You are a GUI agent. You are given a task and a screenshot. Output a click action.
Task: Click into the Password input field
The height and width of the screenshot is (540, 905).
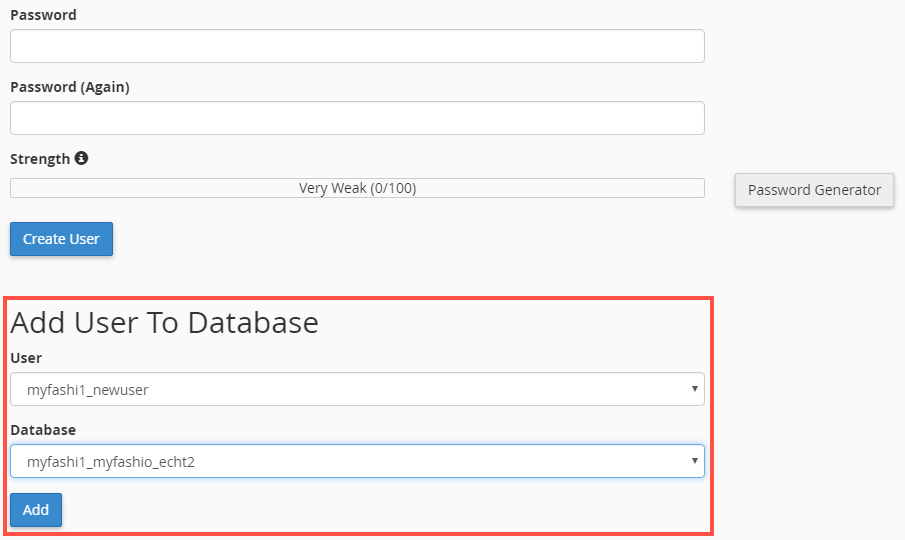(357, 46)
